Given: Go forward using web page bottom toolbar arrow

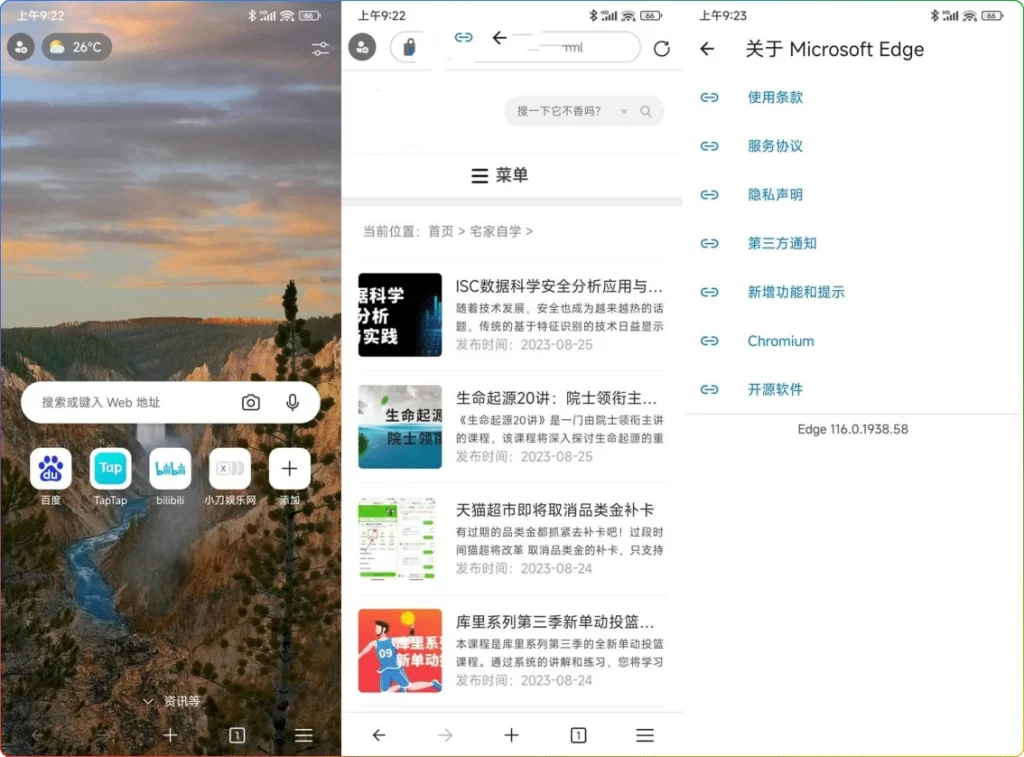Looking at the screenshot, I should point(445,735).
